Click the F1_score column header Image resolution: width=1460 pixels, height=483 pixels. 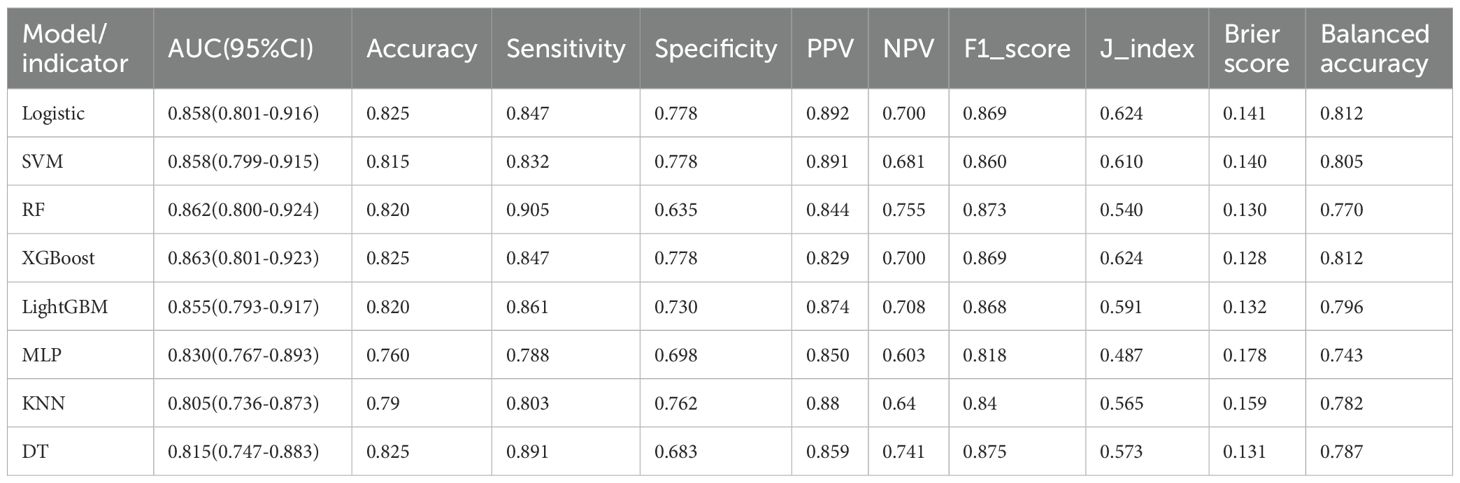click(1017, 49)
